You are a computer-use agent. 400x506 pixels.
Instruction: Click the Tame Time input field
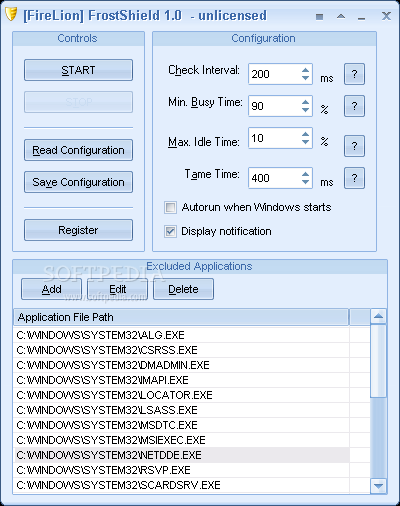point(274,178)
